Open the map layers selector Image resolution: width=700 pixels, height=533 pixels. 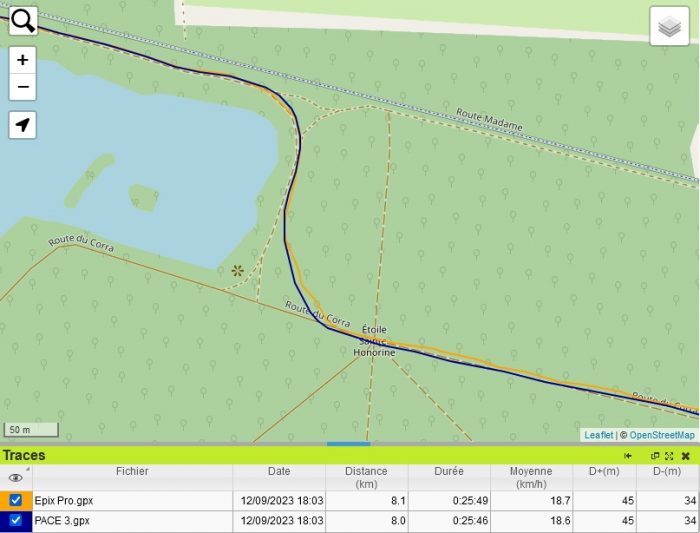coord(671,26)
